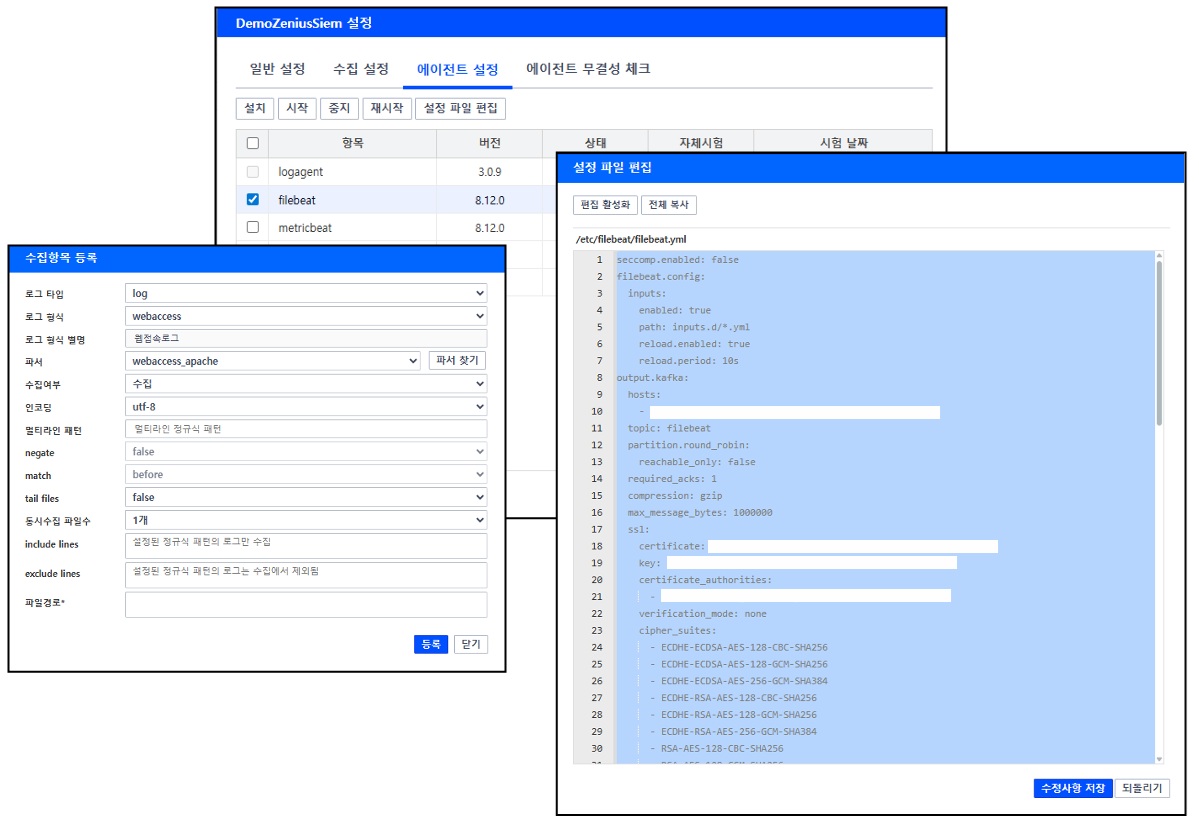
Task: Click the blue 등록 button
Action: tap(430, 645)
